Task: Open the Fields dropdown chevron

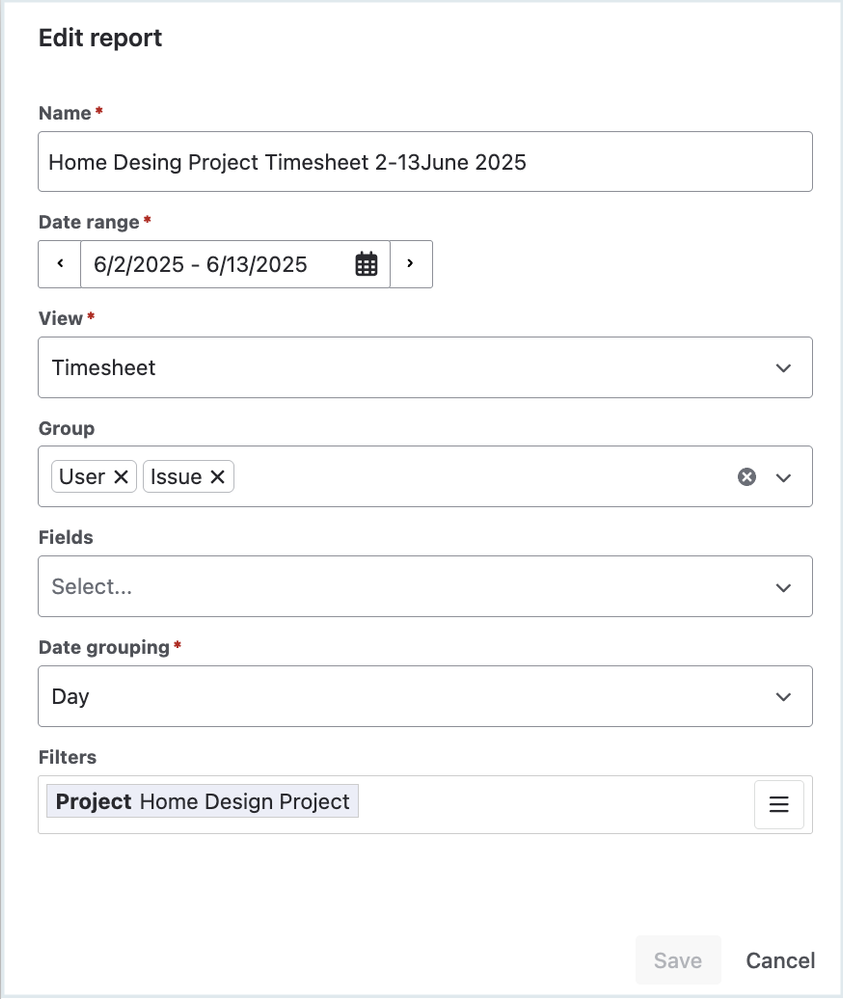Action: [x=783, y=587]
